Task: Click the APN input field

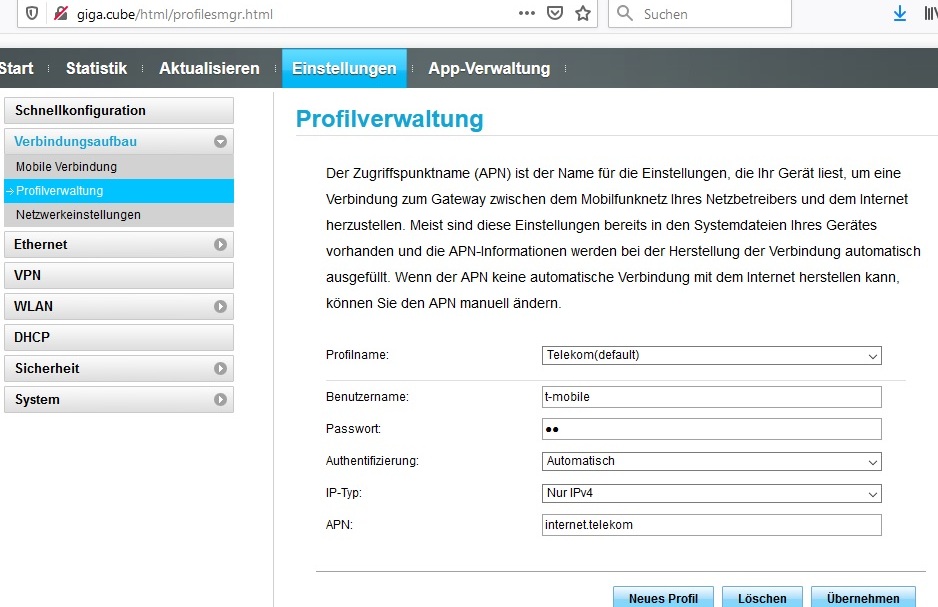Action: (711, 525)
